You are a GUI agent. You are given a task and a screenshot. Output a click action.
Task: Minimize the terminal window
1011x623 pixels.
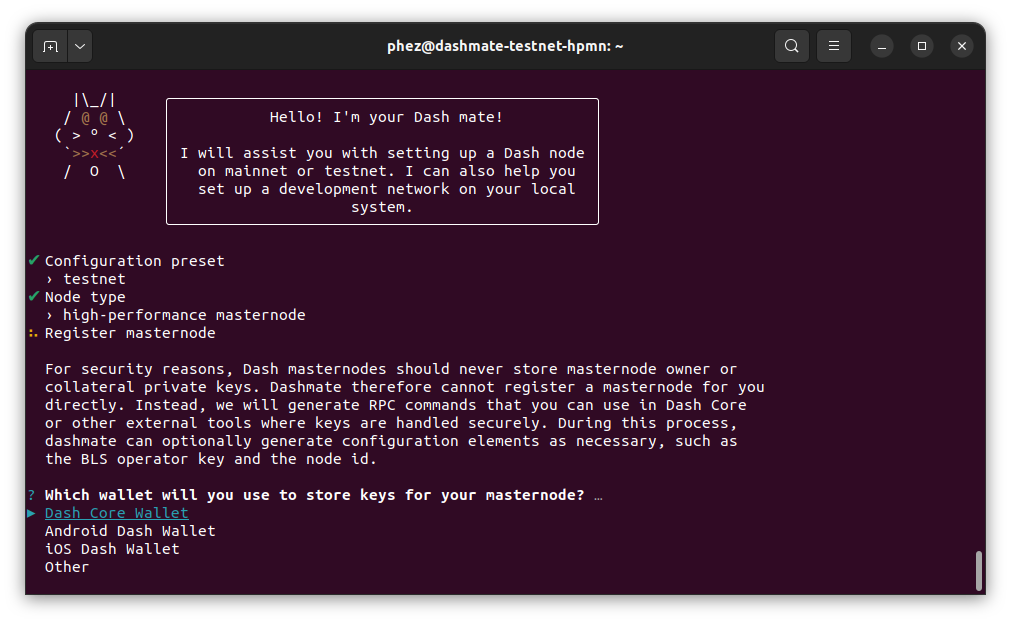click(x=882, y=46)
